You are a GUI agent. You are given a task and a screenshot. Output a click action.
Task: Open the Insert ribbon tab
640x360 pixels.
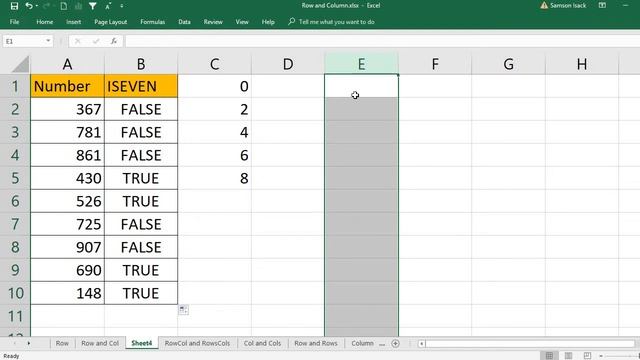coord(73,22)
